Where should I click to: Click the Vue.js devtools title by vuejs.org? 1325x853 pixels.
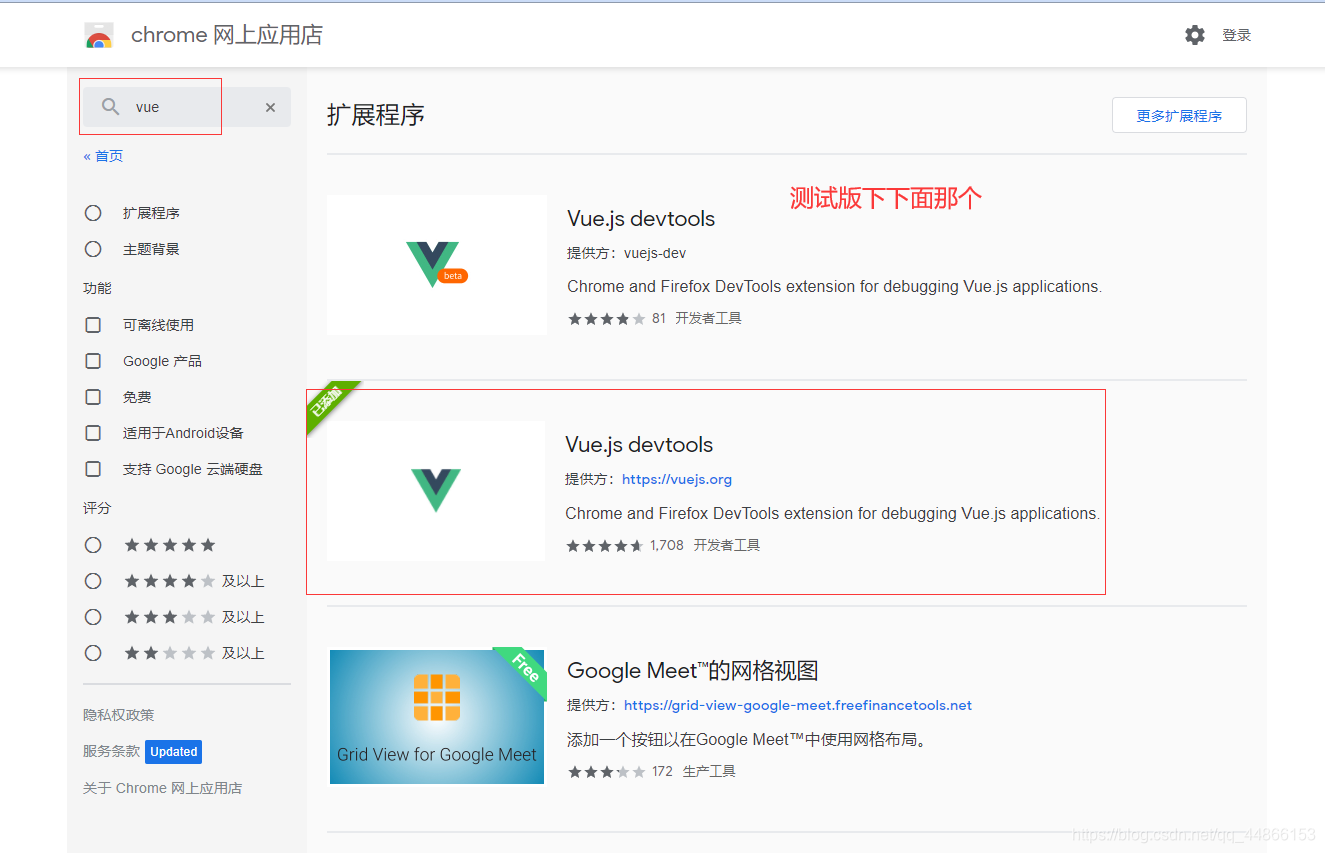[639, 445]
